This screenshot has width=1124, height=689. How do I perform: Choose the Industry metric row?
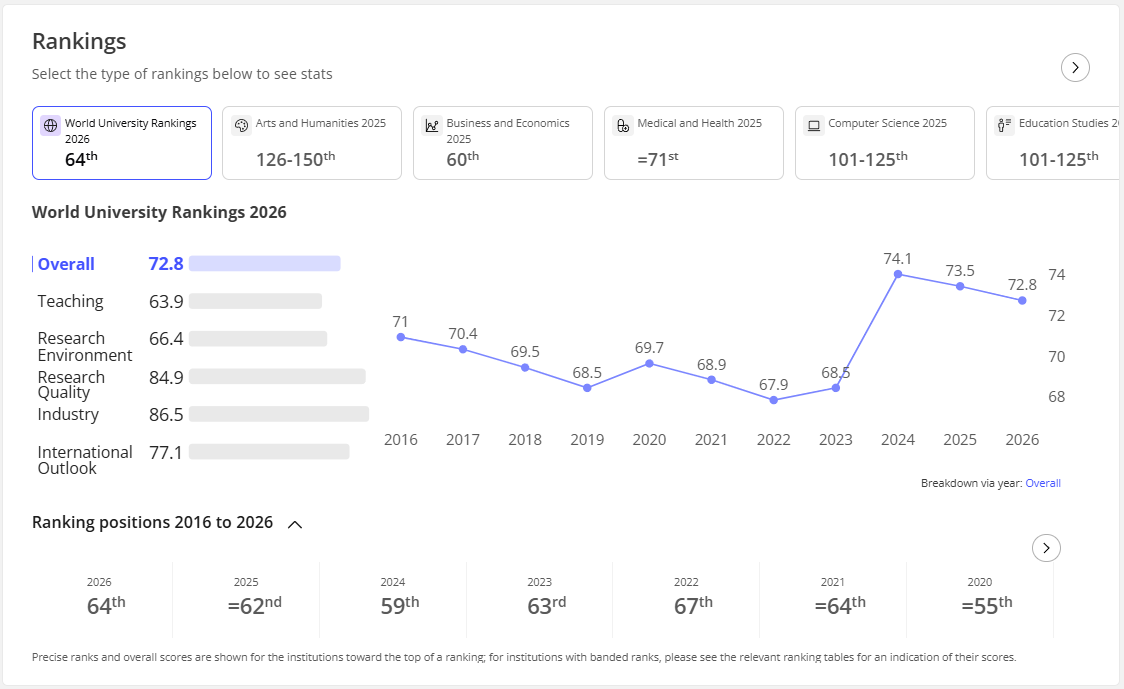pos(203,414)
